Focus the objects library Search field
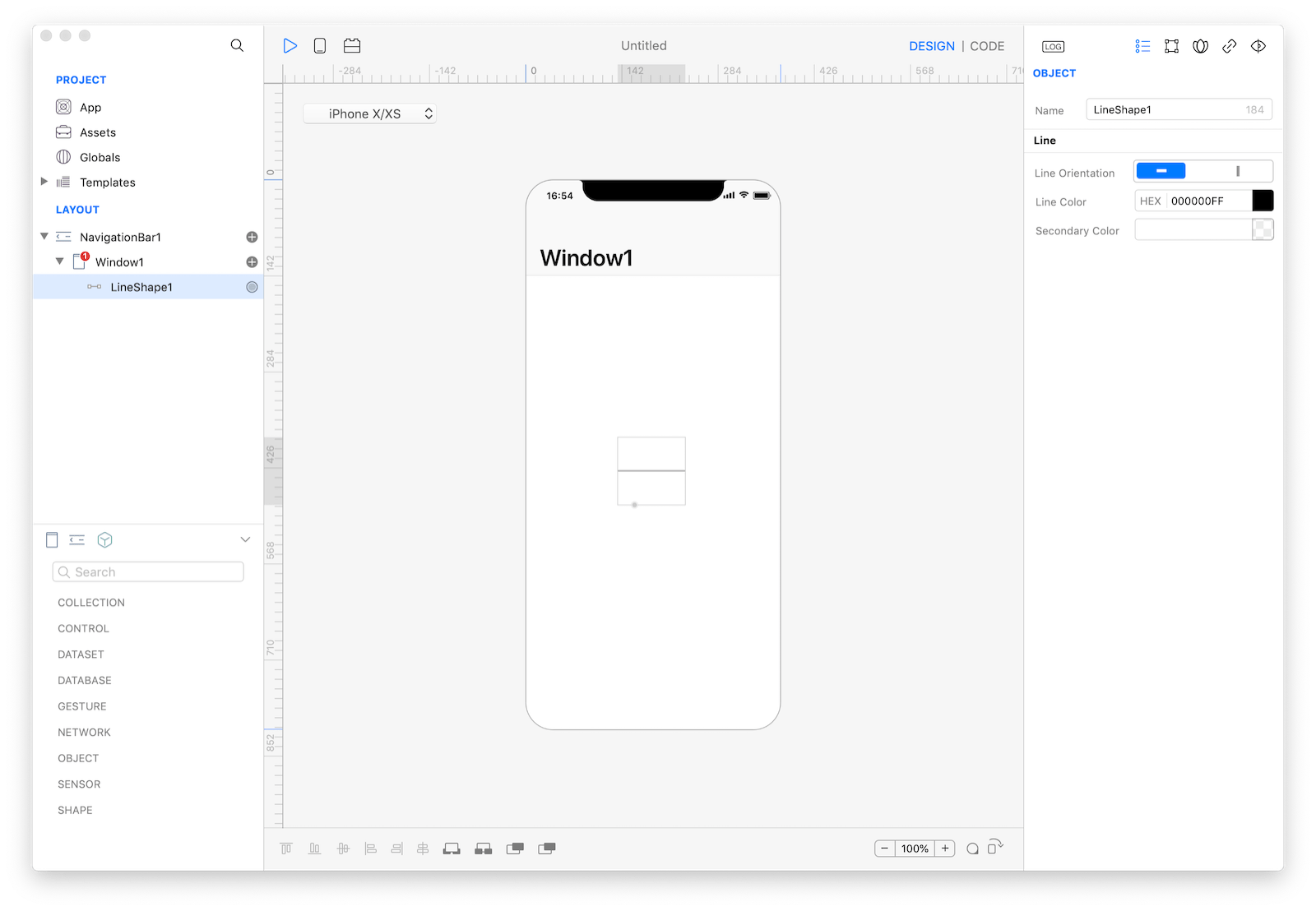 click(x=148, y=571)
